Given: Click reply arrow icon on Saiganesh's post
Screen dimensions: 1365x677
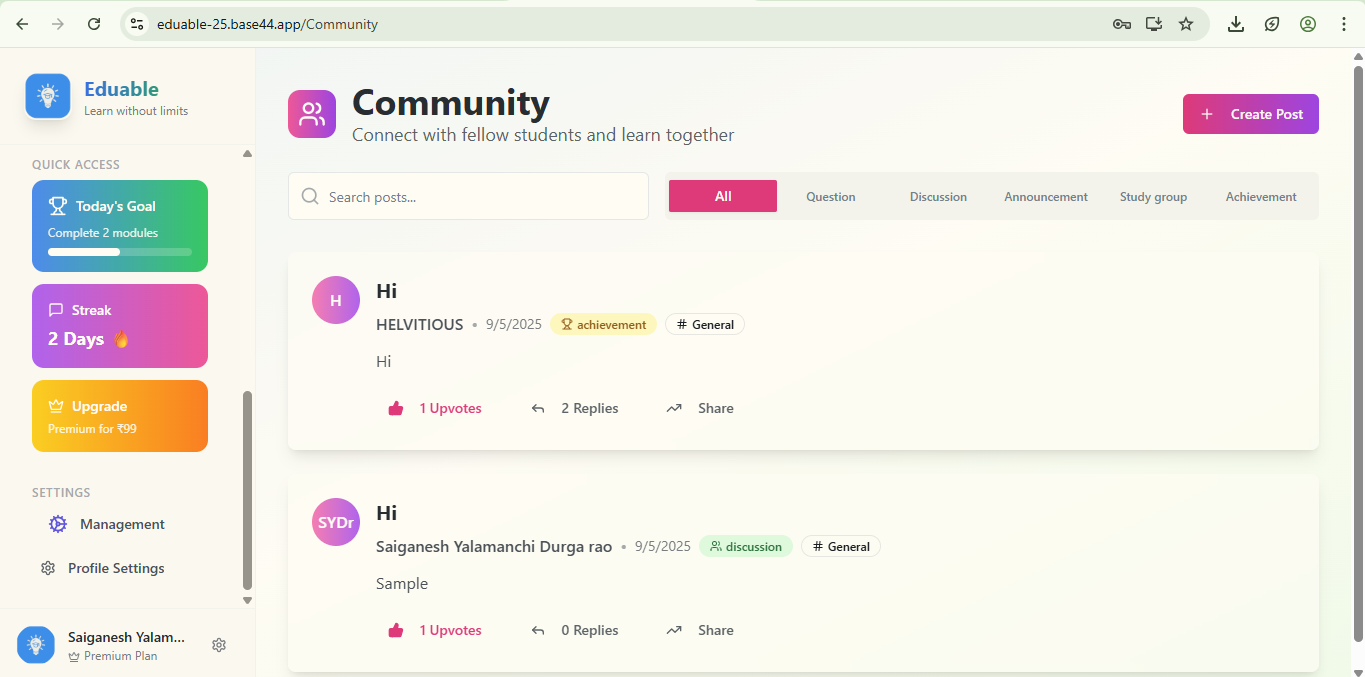Looking at the screenshot, I should [538, 630].
